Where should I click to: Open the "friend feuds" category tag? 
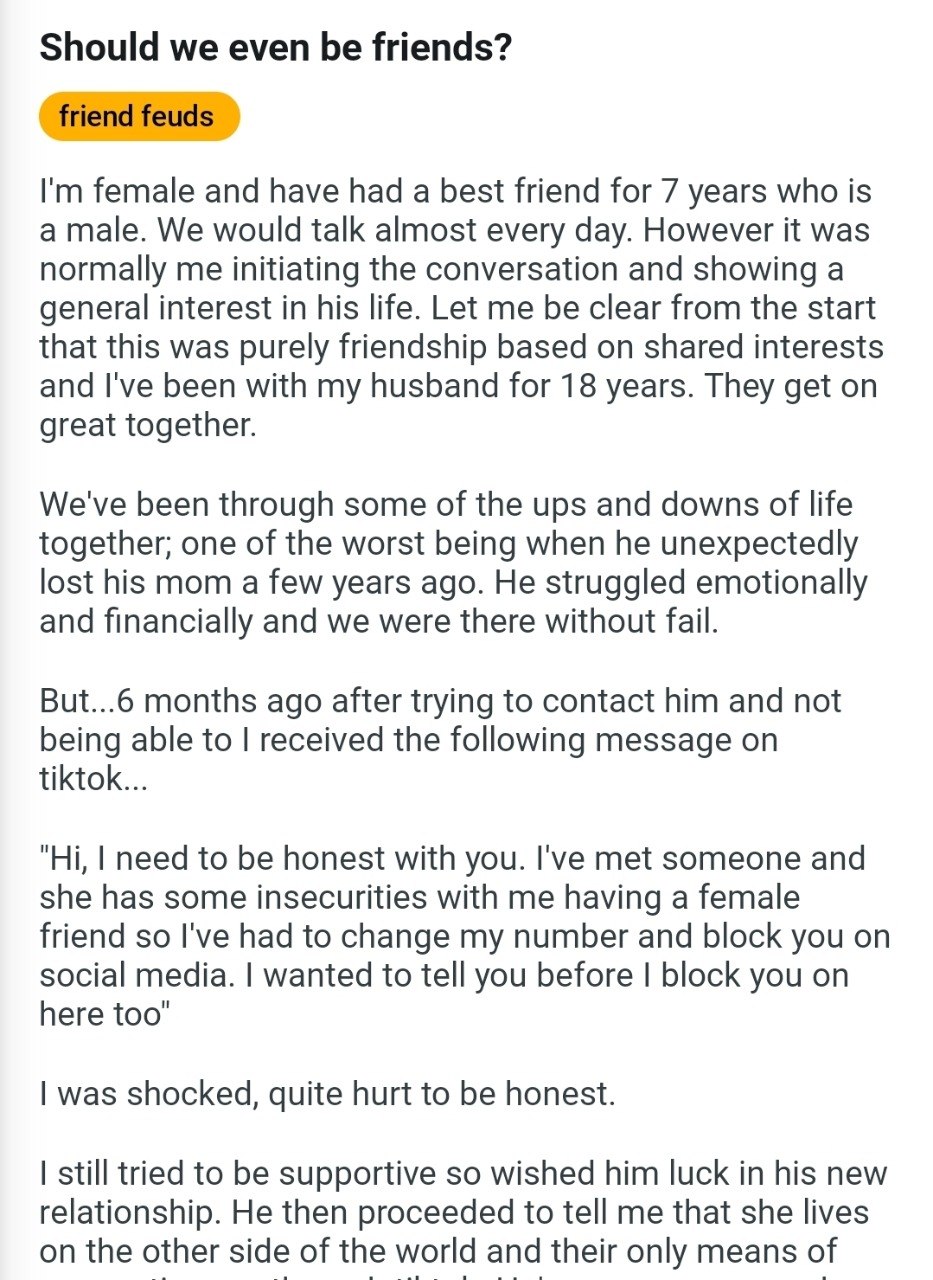pos(139,116)
